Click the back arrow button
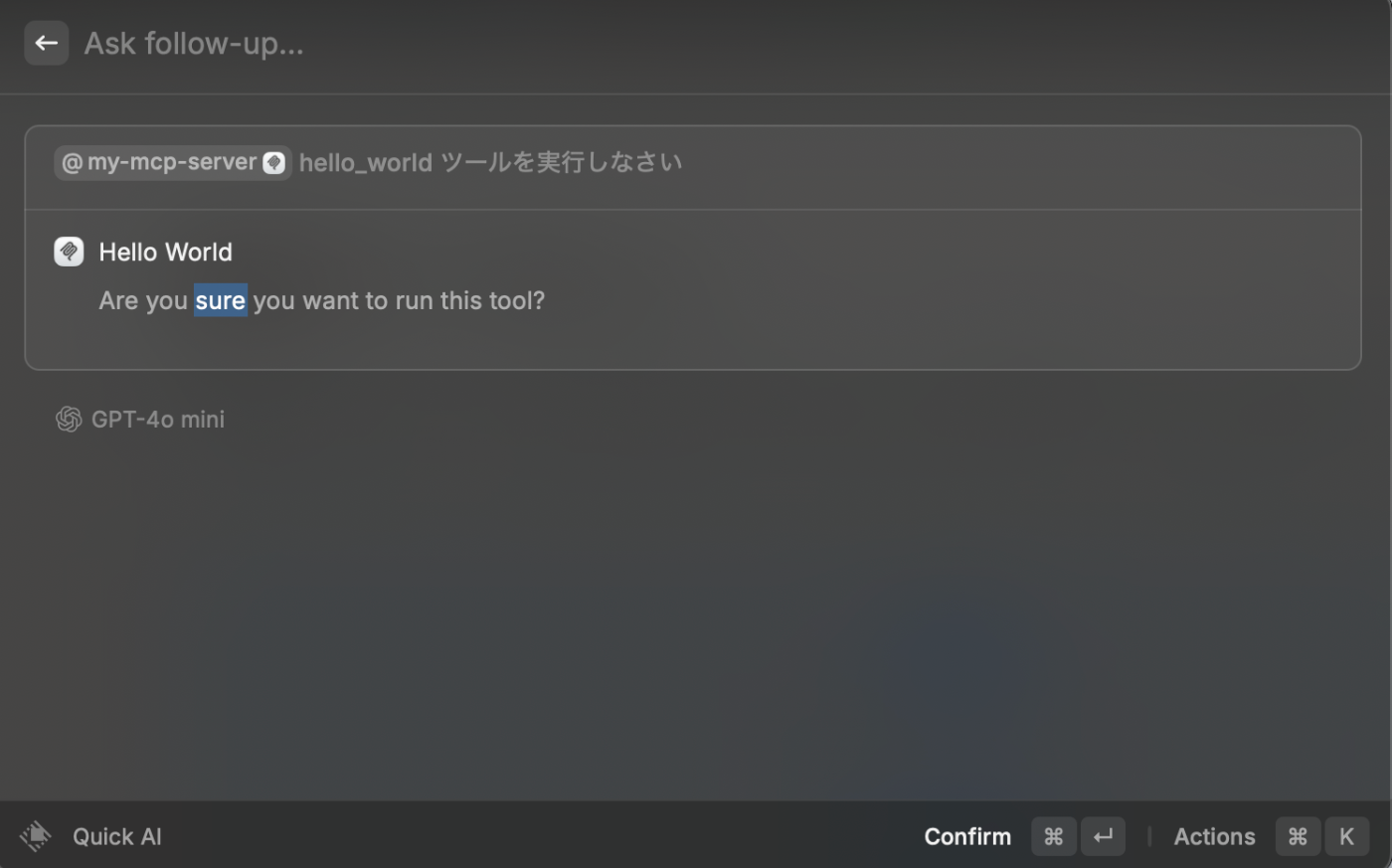1392x868 pixels. [46, 43]
